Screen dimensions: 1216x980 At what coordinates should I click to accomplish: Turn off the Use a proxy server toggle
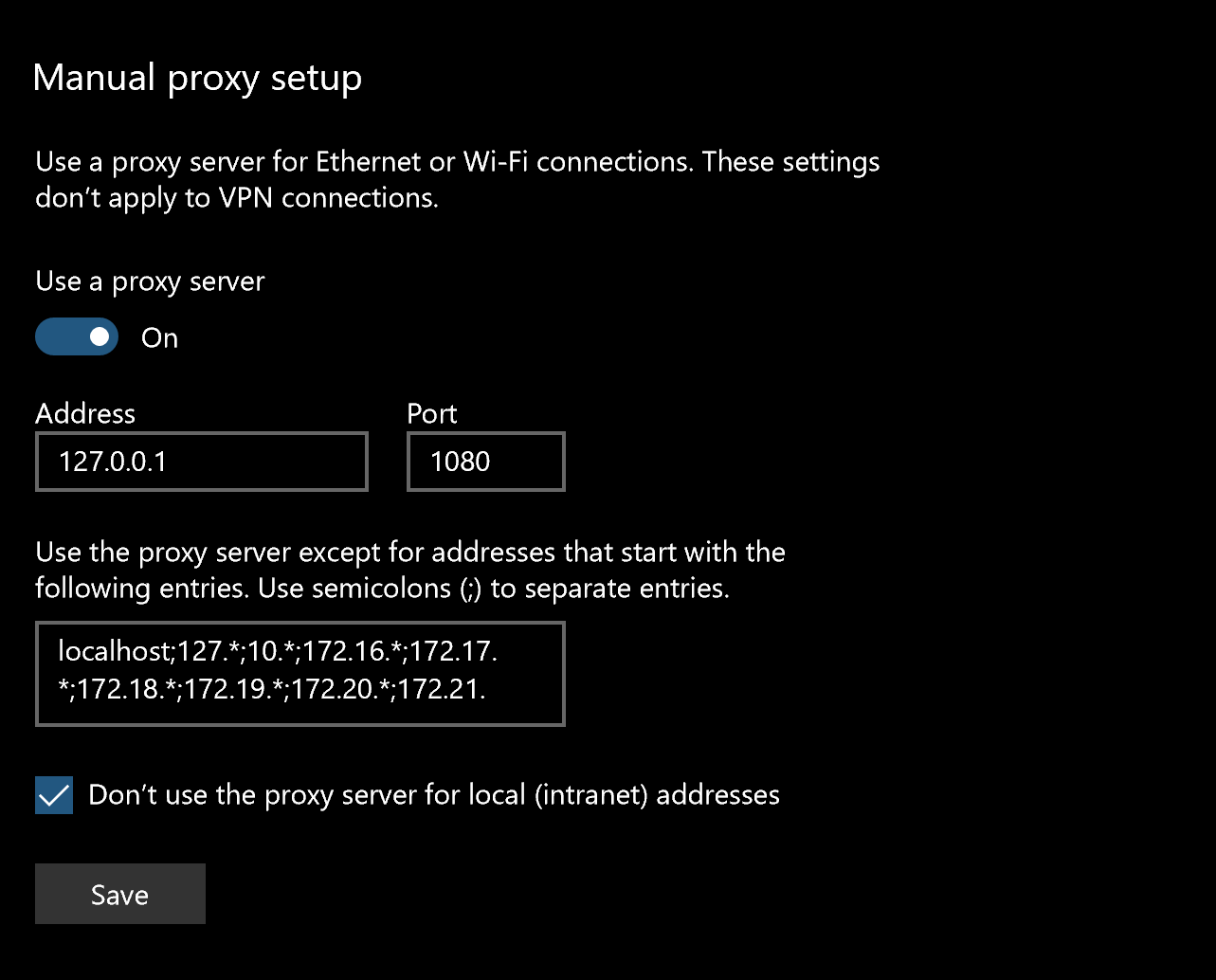[77, 336]
